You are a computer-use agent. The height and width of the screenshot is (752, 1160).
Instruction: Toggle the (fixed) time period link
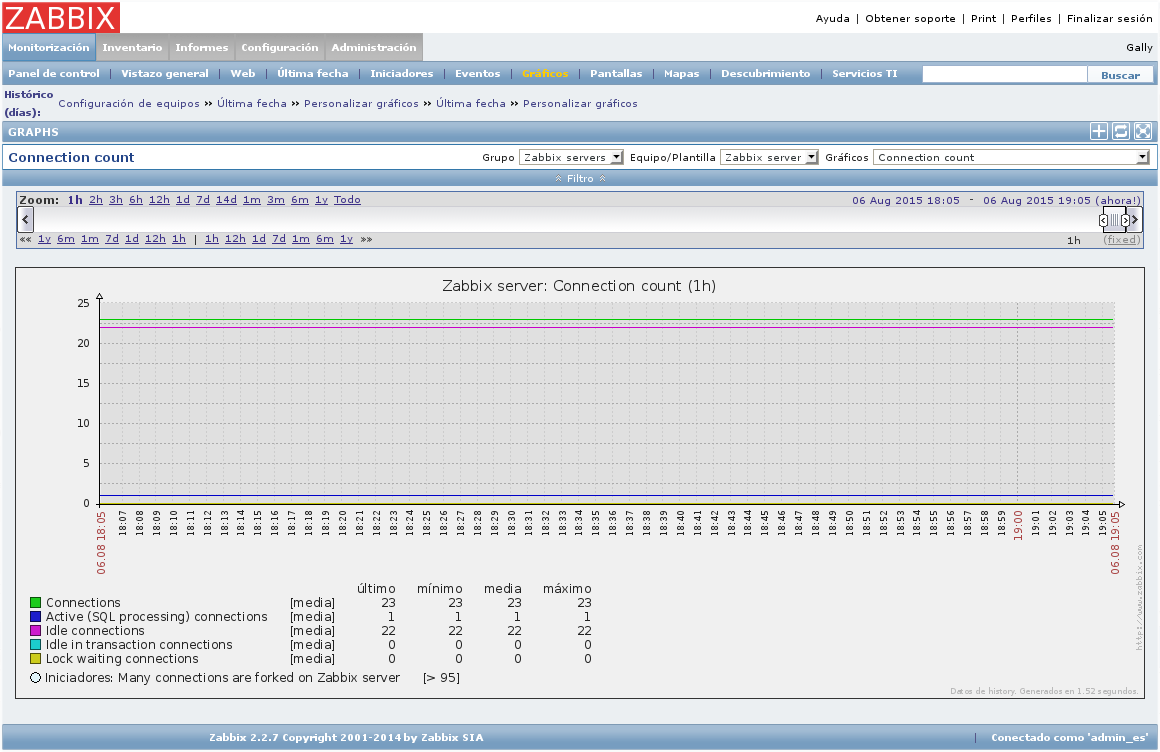point(1122,240)
